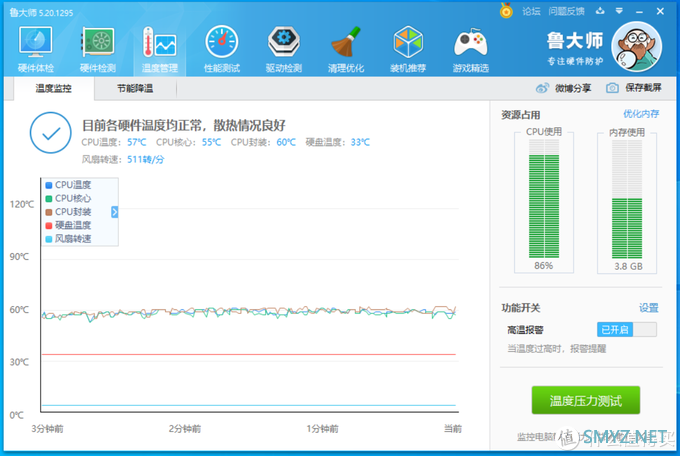Screen dimensions: 680x456
Task: Click the 鲁大师 5.20.1295 version title
Action: (42, 13)
